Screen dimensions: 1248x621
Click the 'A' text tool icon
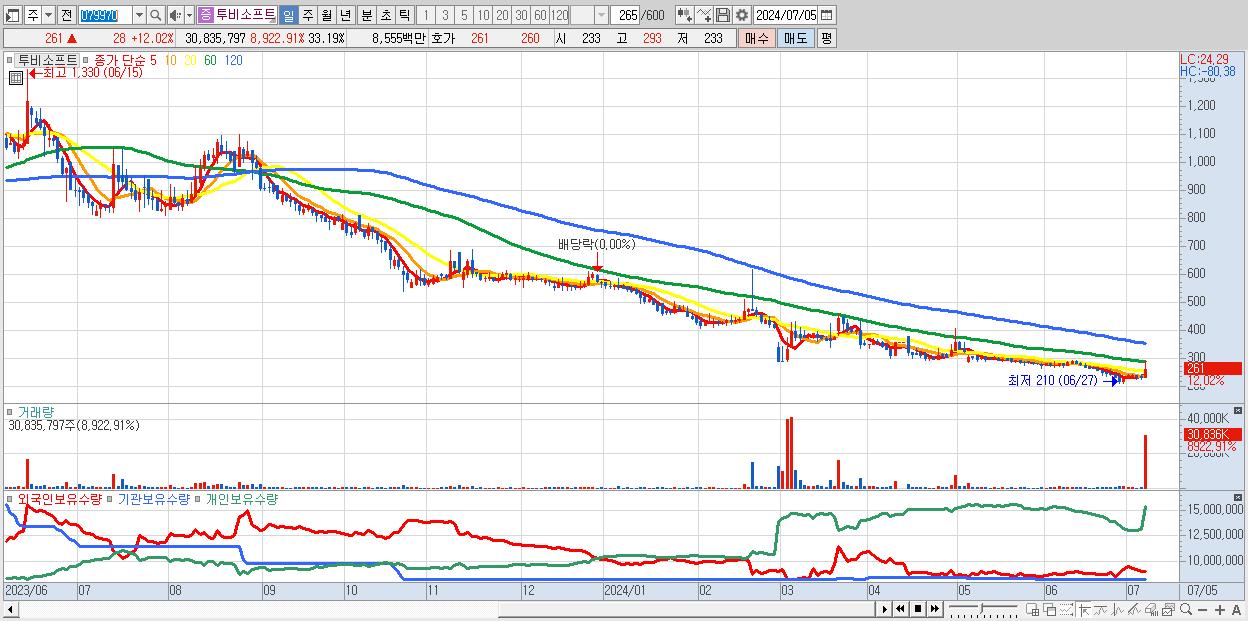(1237, 609)
